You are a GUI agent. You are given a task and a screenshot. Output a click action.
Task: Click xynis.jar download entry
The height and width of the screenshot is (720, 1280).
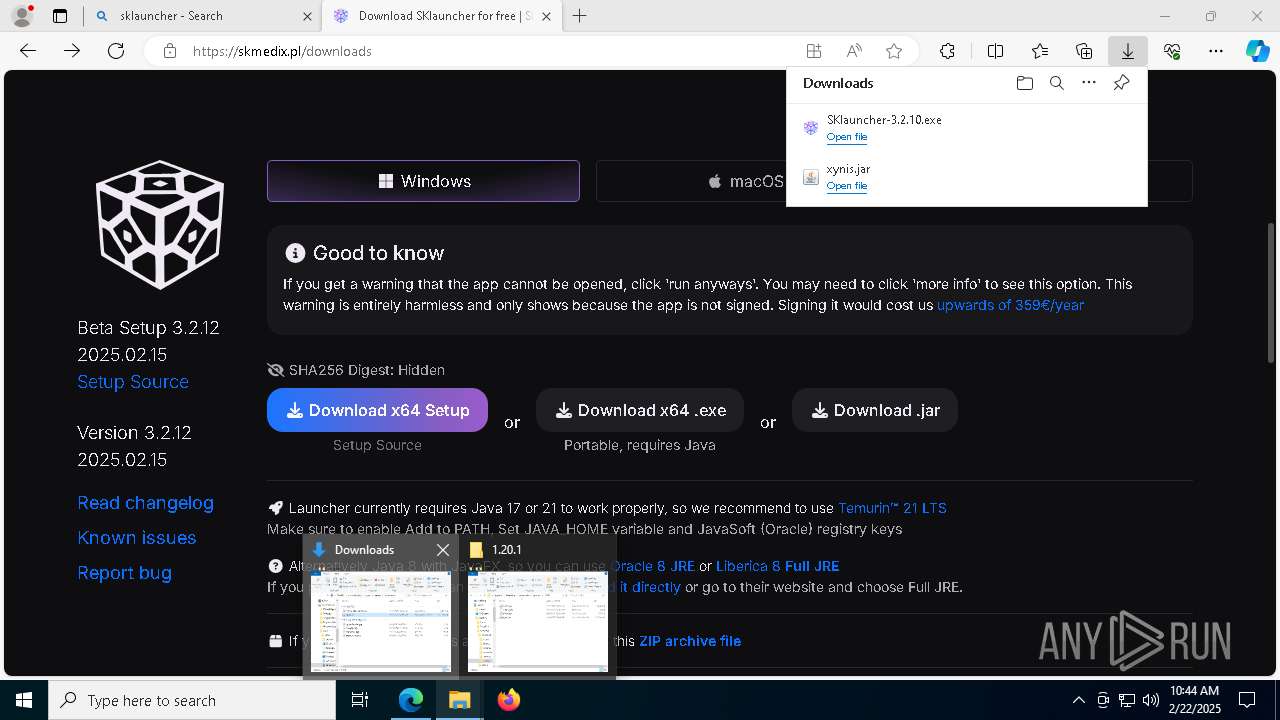coord(966,177)
